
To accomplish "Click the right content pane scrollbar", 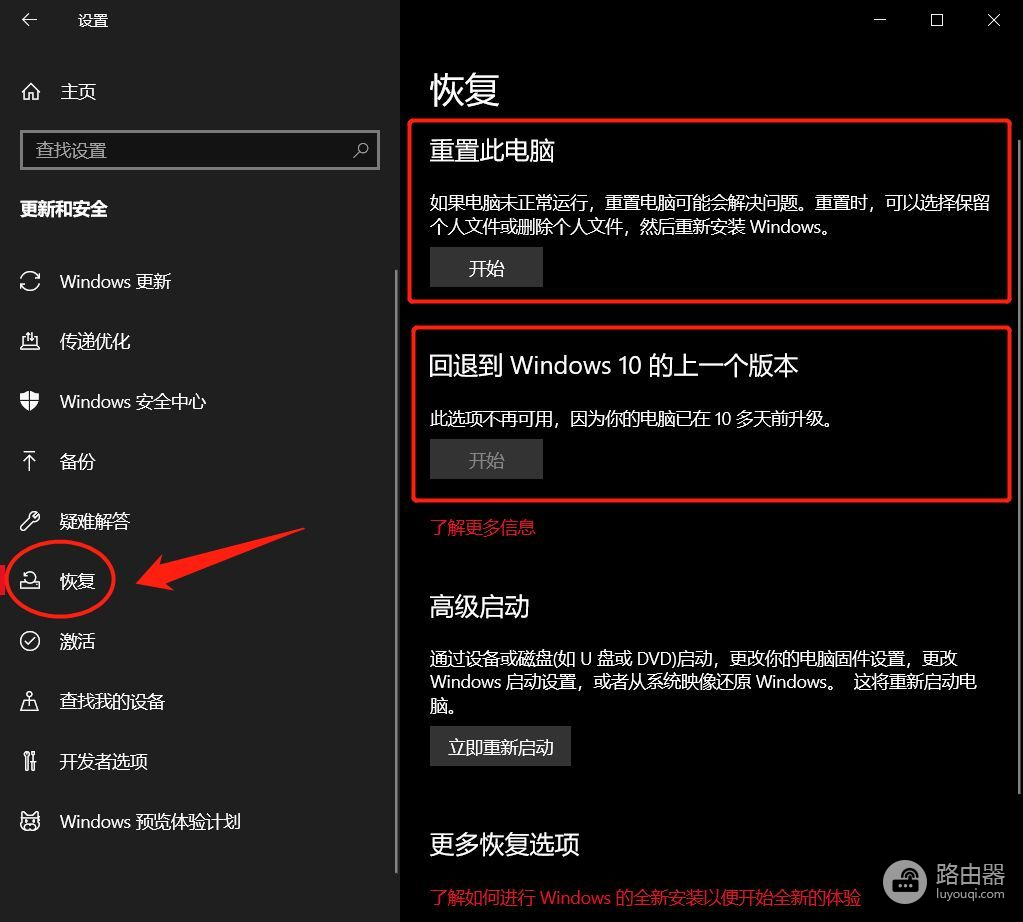I will click(1019, 467).
